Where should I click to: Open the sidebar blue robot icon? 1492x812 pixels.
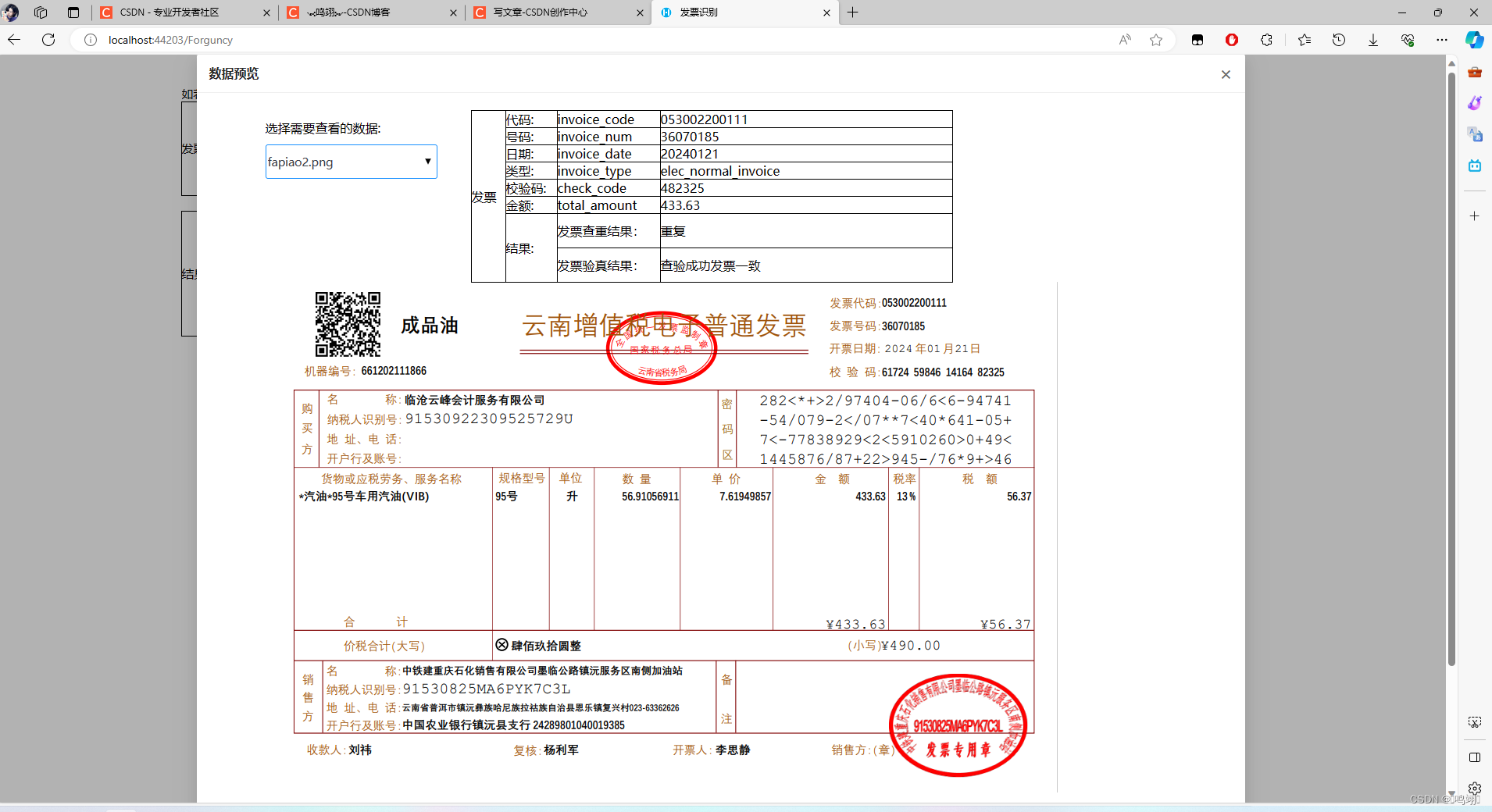click(1475, 166)
